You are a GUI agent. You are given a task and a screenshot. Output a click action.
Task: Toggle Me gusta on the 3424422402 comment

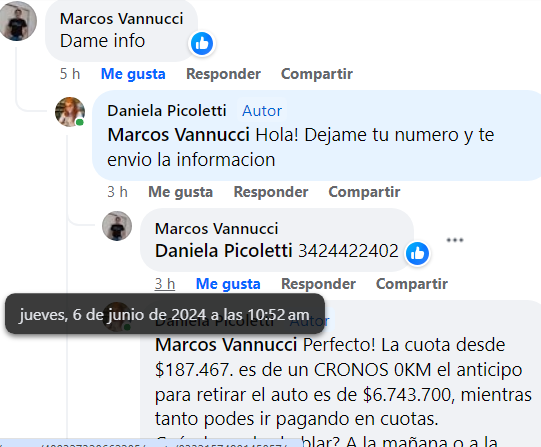point(228,284)
